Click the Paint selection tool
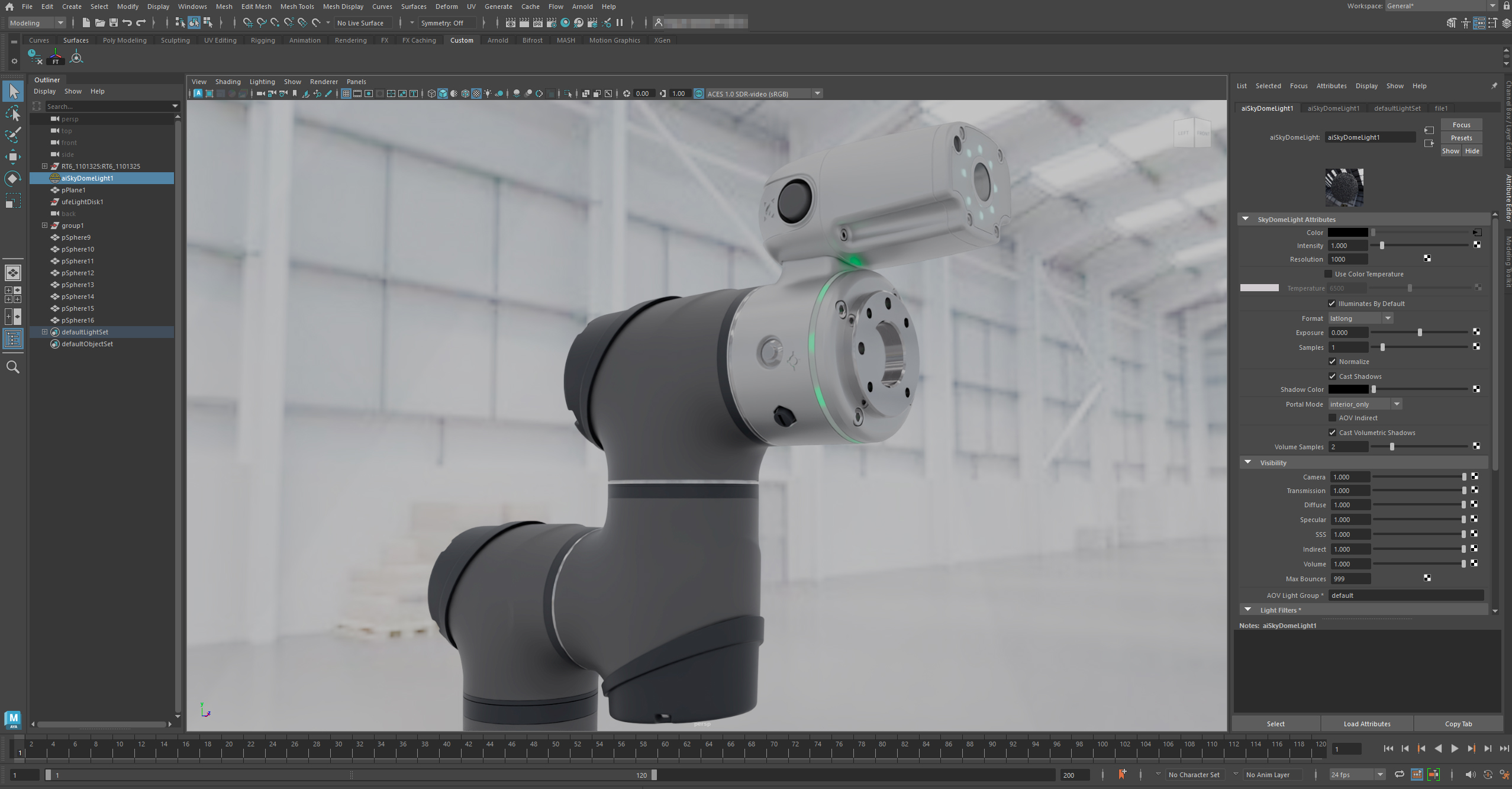The image size is (1512, 789). [13, 135]
